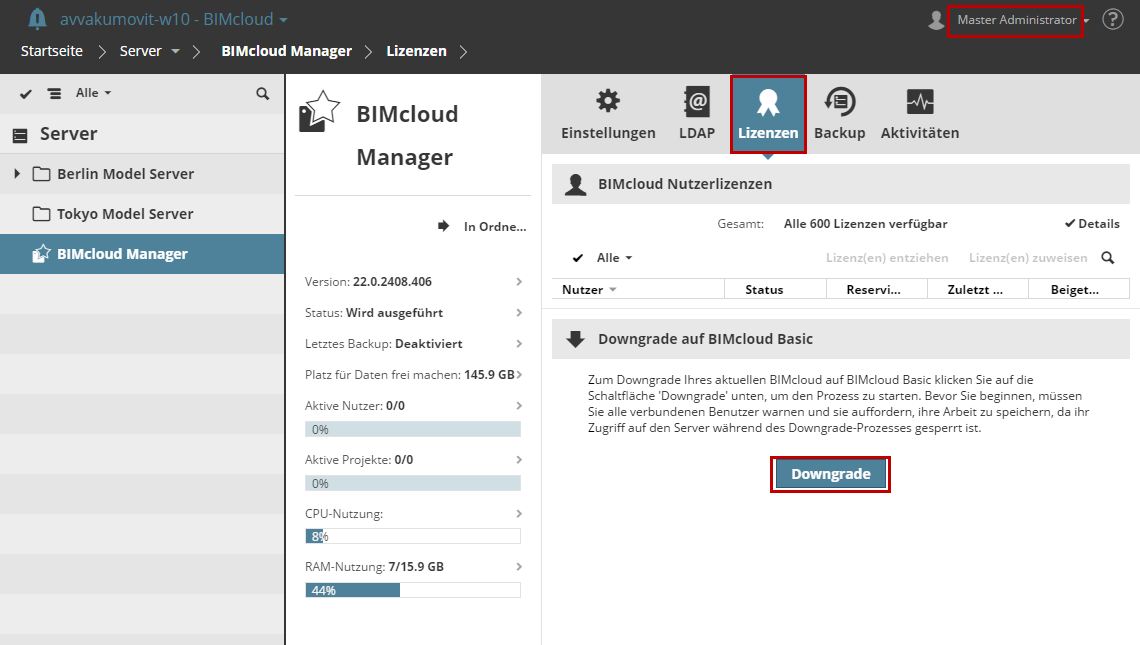Open the Einstellungen gear tab

pyautogui.click(x=608, y=114)
